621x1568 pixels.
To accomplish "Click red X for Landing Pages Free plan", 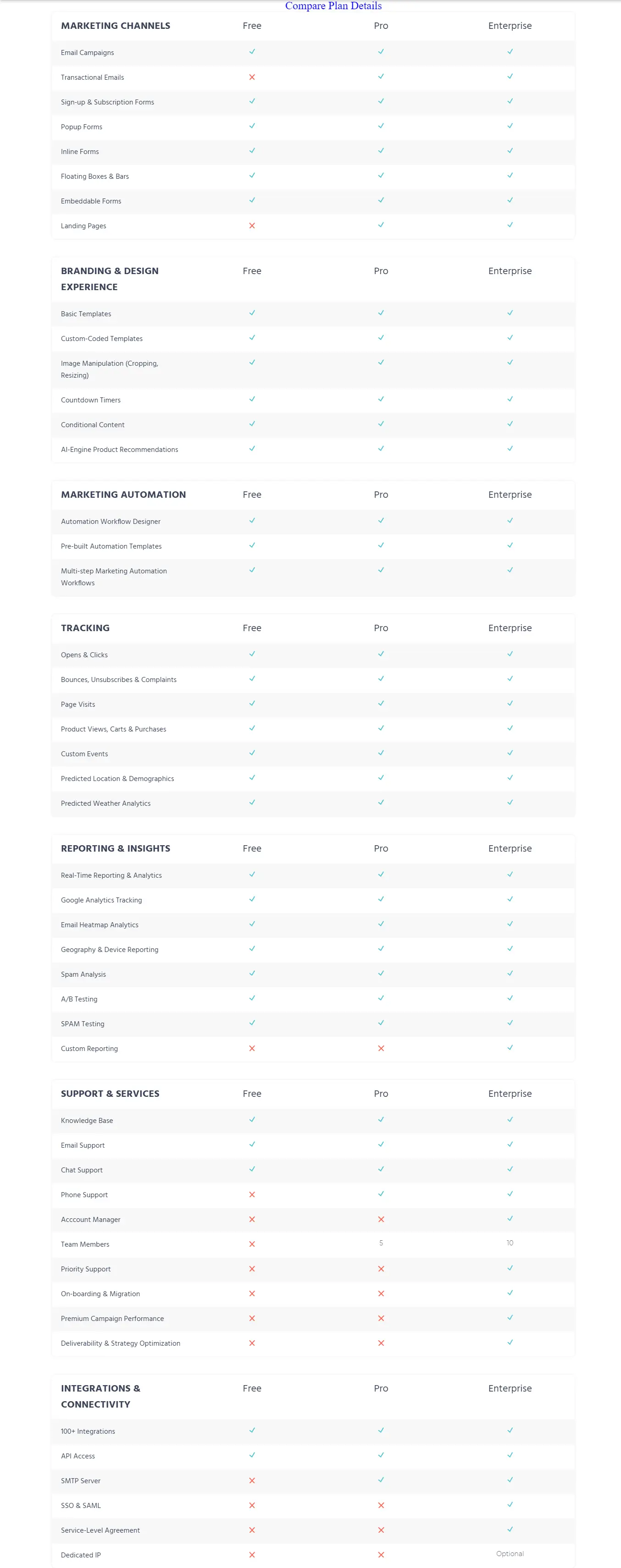I will coord(252,226).
